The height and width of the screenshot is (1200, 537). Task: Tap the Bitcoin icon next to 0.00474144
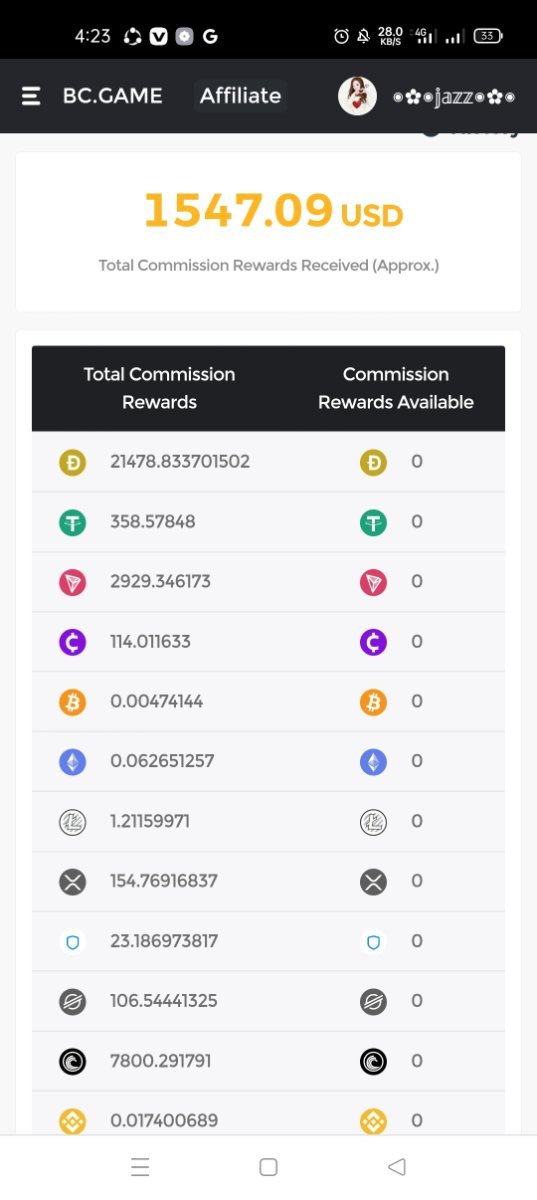click(x=72, y=702)
